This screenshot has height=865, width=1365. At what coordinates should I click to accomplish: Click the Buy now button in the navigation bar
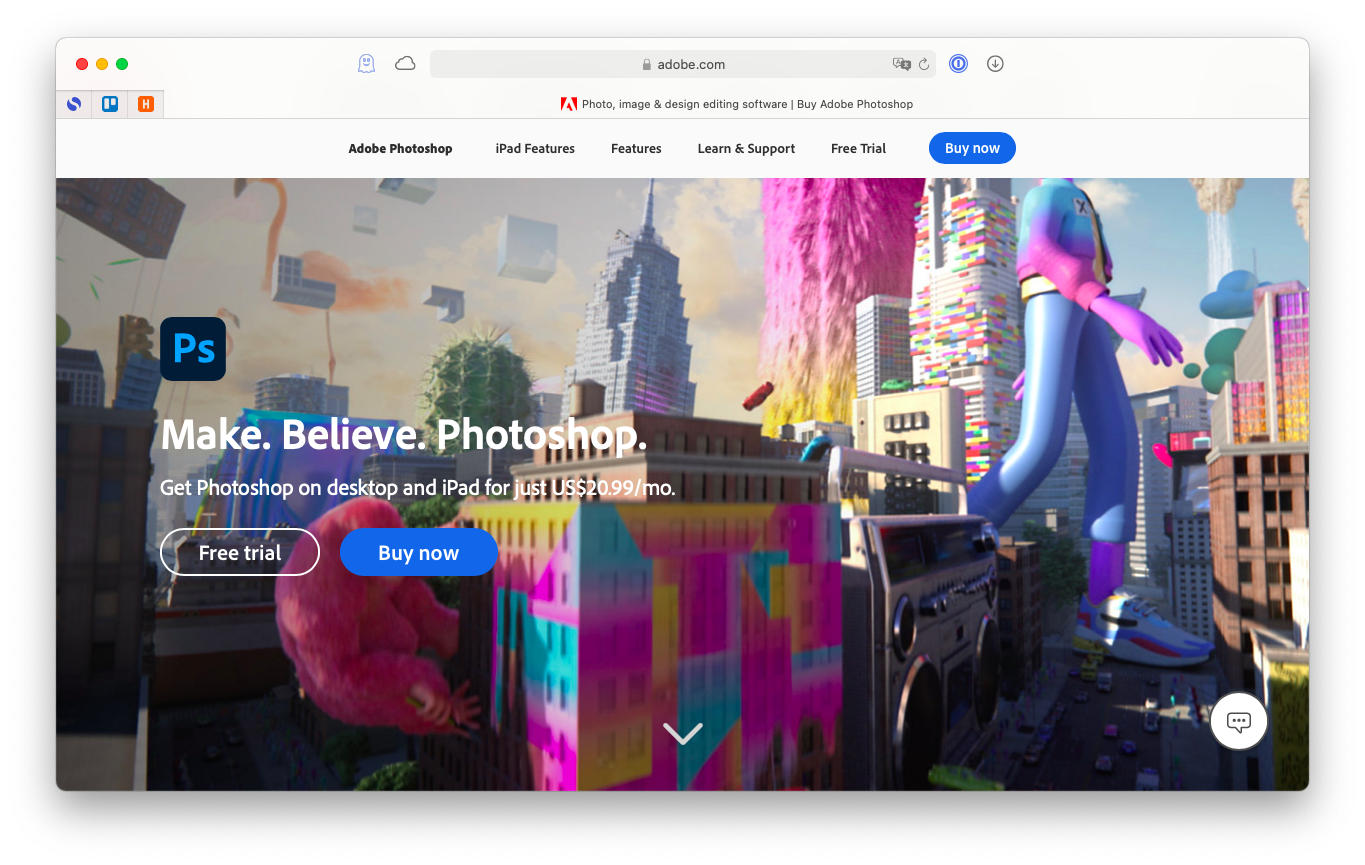coord(972,148)
